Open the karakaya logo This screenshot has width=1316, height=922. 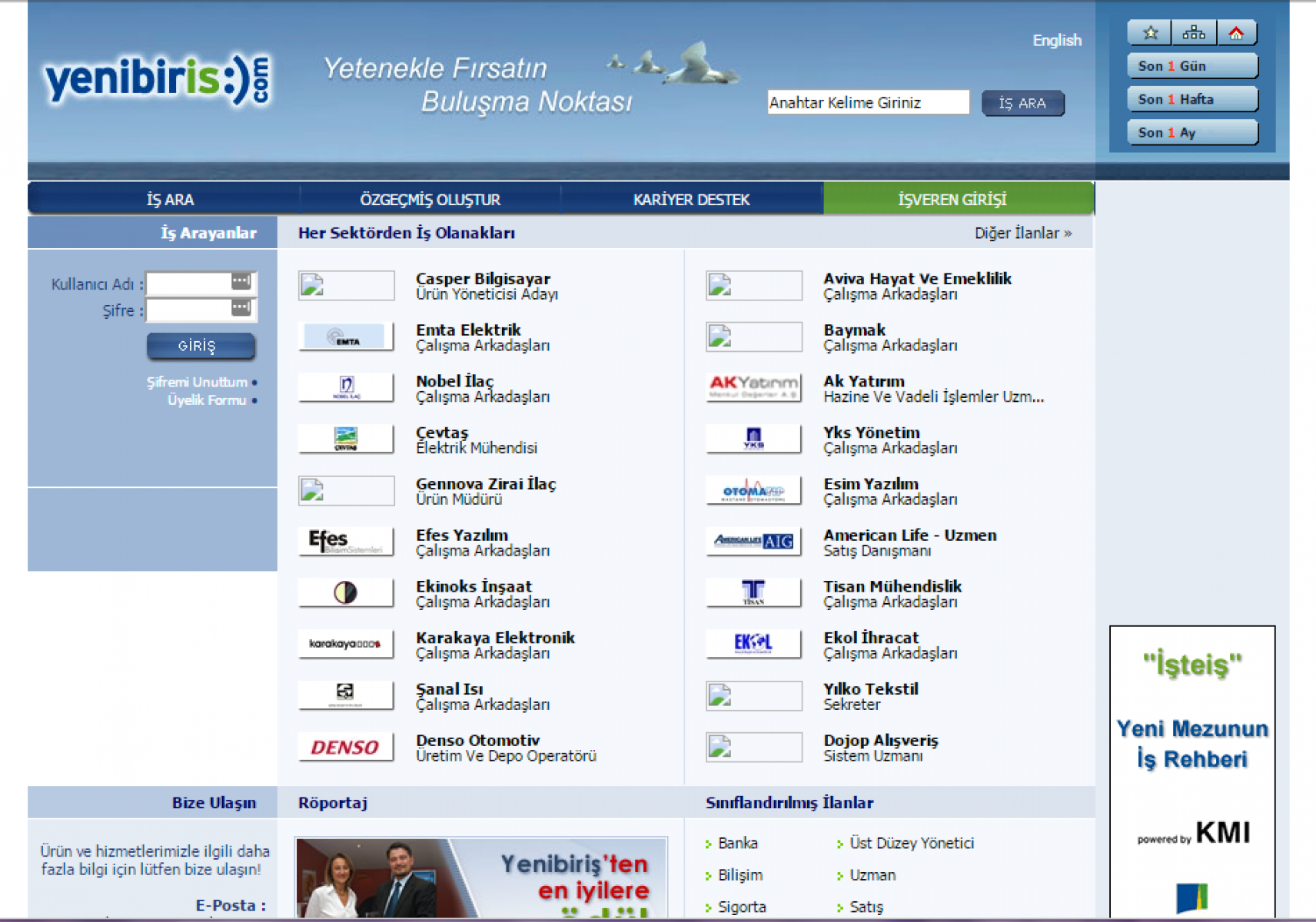point(346,644)
